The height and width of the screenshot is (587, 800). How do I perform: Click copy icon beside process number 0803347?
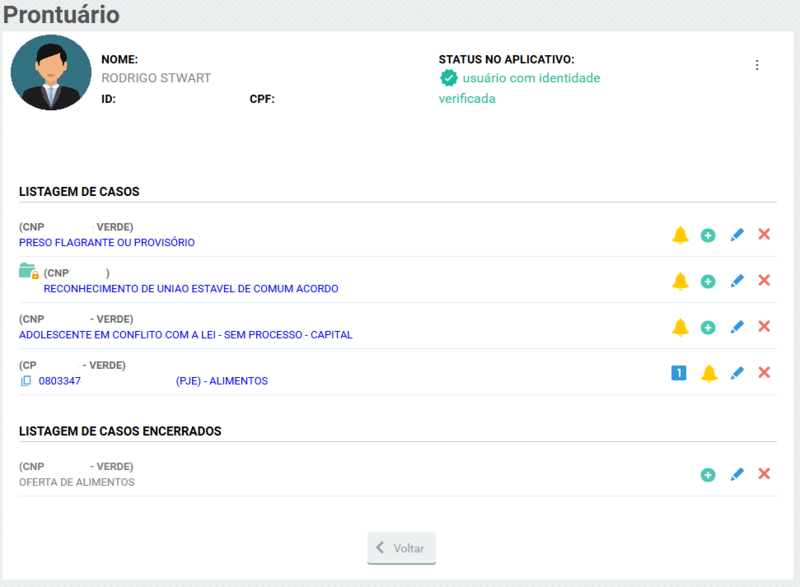(26, 381)
